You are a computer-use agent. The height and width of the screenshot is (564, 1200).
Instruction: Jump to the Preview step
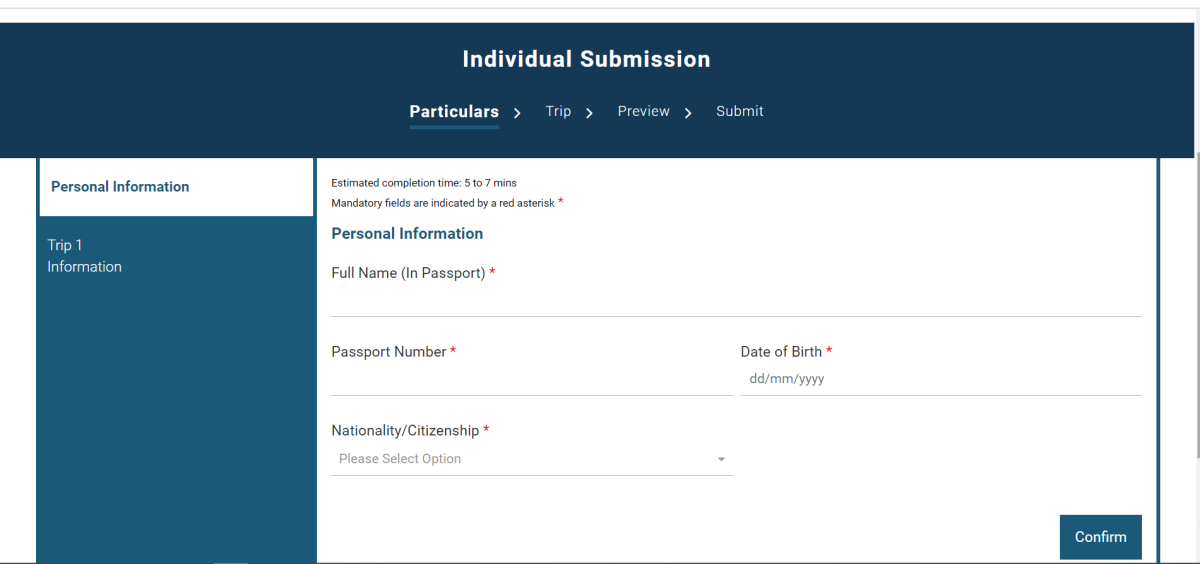[x=643, y=111]
